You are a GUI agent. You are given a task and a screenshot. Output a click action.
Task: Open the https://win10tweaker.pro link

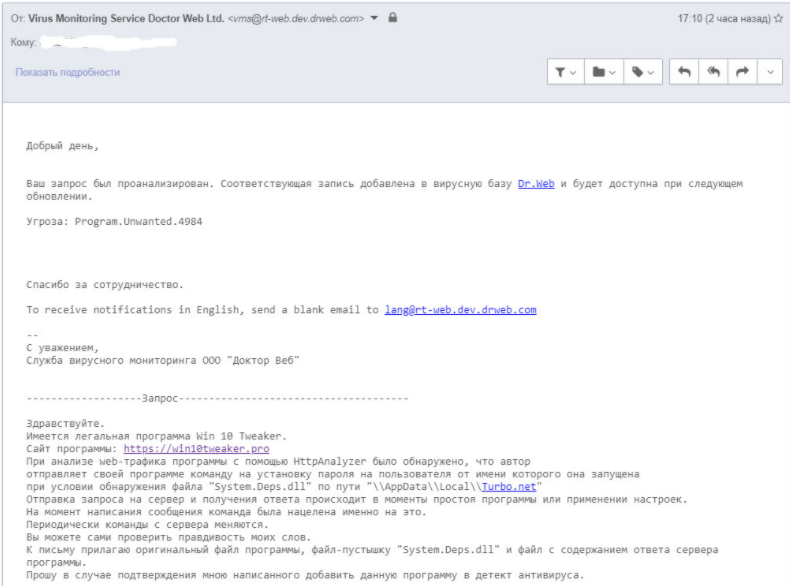pyautogui.click(x=196, y=448)
